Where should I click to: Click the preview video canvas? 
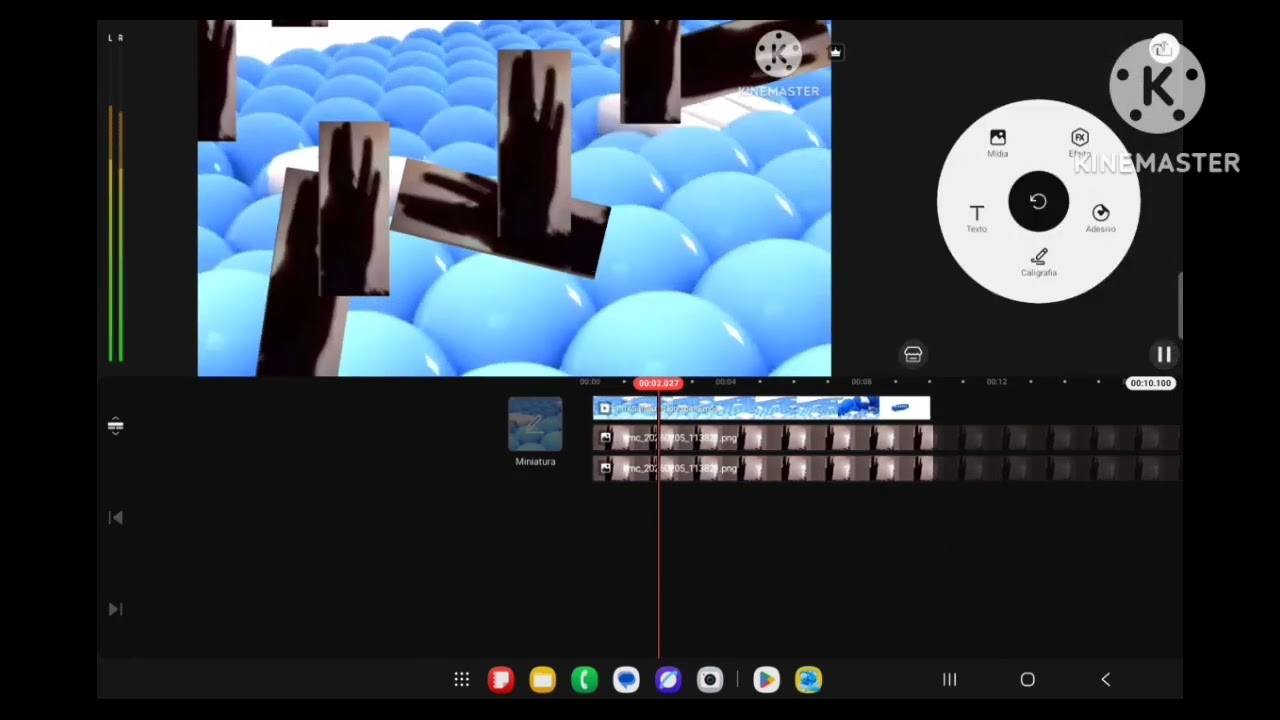[x=514, y=198]
